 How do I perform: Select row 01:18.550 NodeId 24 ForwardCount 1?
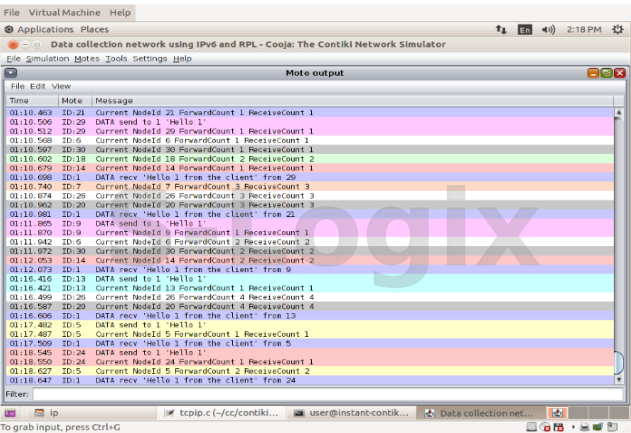pos(310,362)
